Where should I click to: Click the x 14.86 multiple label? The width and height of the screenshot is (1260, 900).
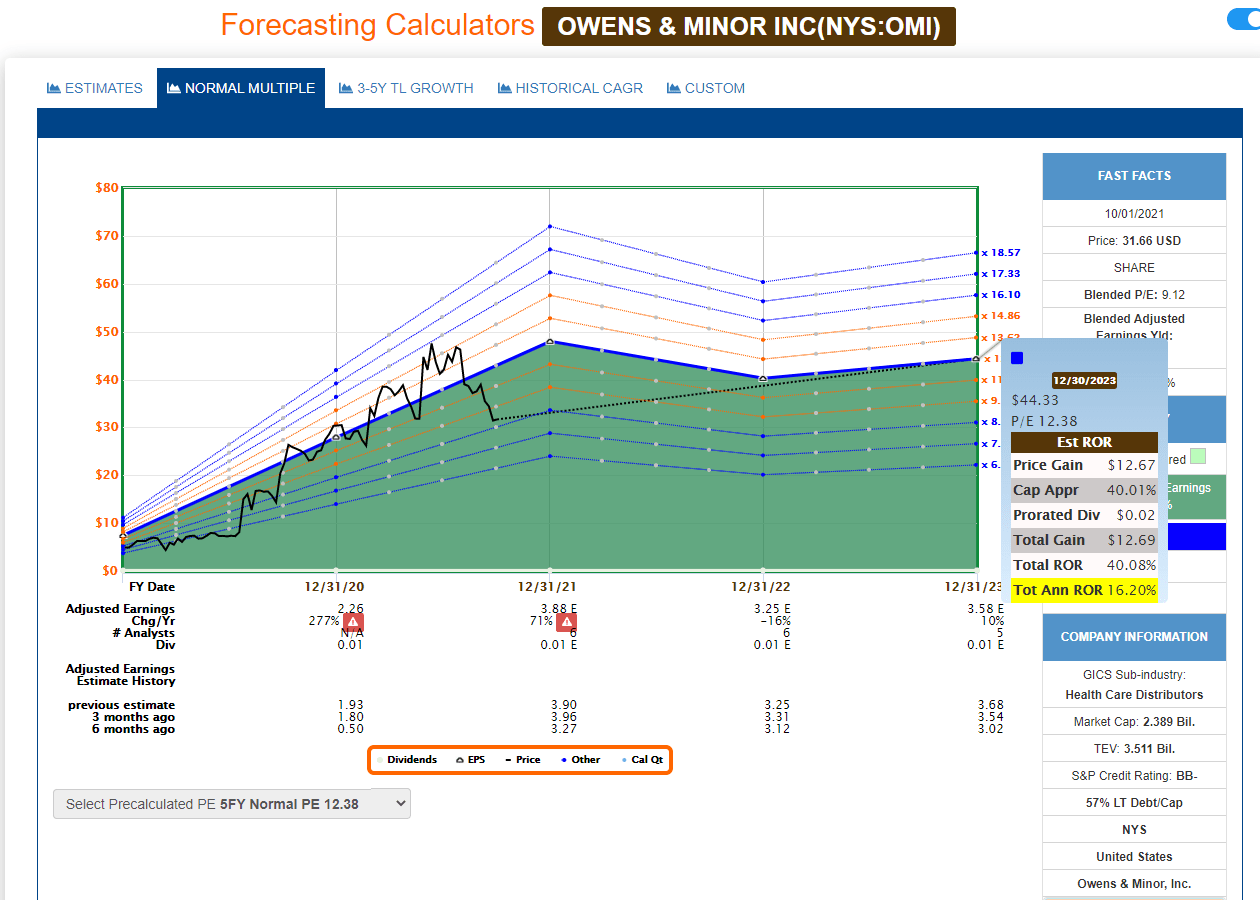[1000, 315]
